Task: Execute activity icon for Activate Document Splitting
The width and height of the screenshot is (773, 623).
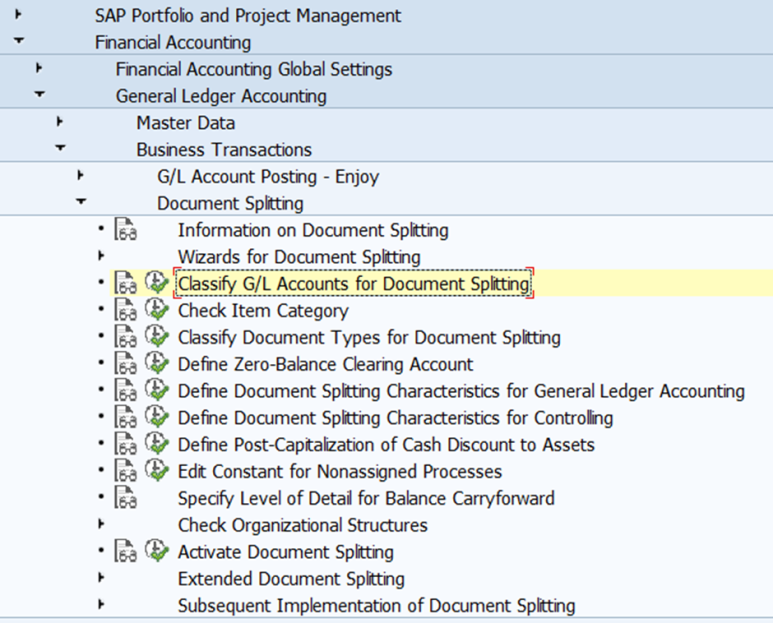Action: (x=157, y=551)
